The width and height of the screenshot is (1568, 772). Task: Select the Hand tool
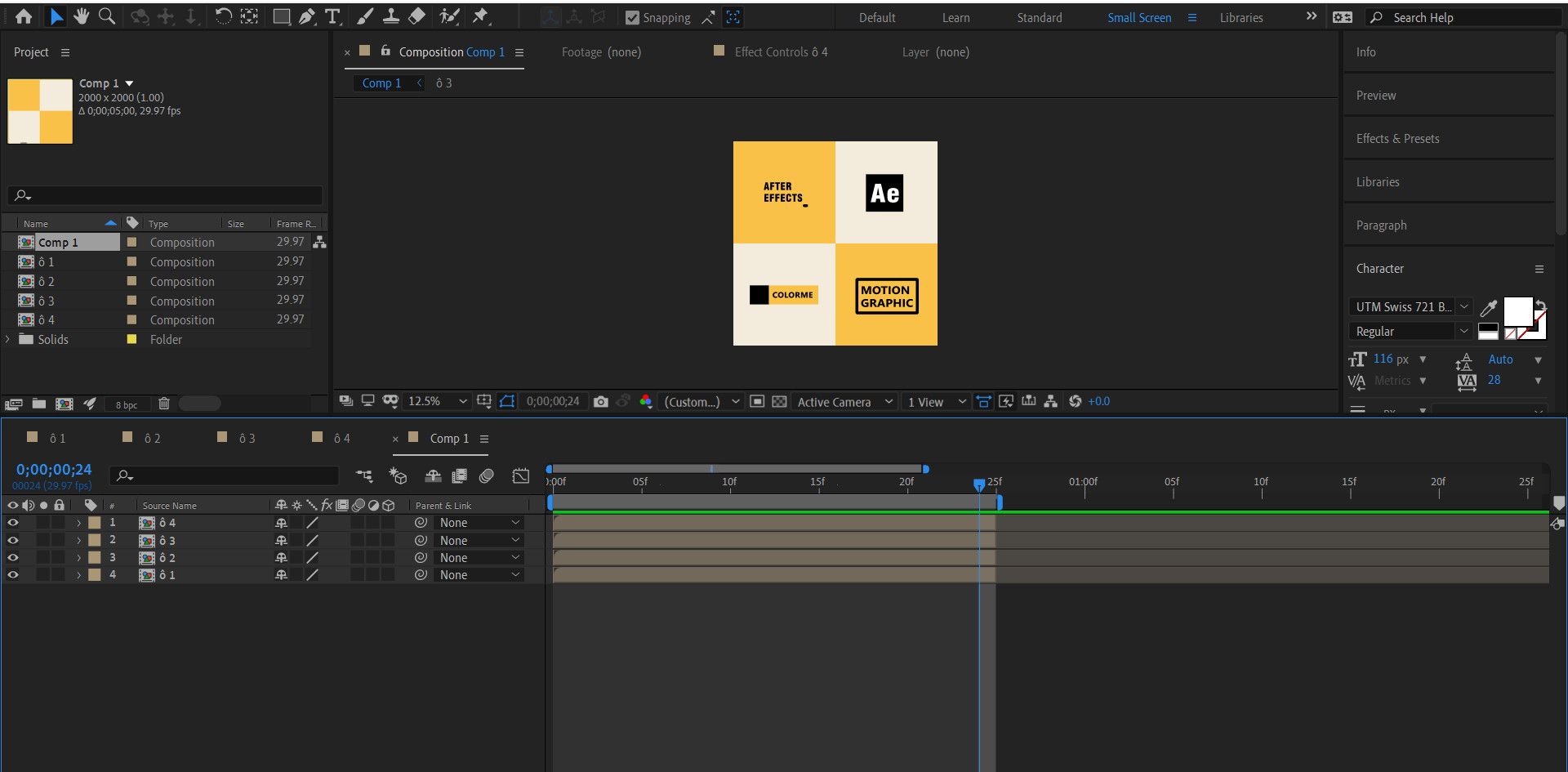tap(81, 16)
